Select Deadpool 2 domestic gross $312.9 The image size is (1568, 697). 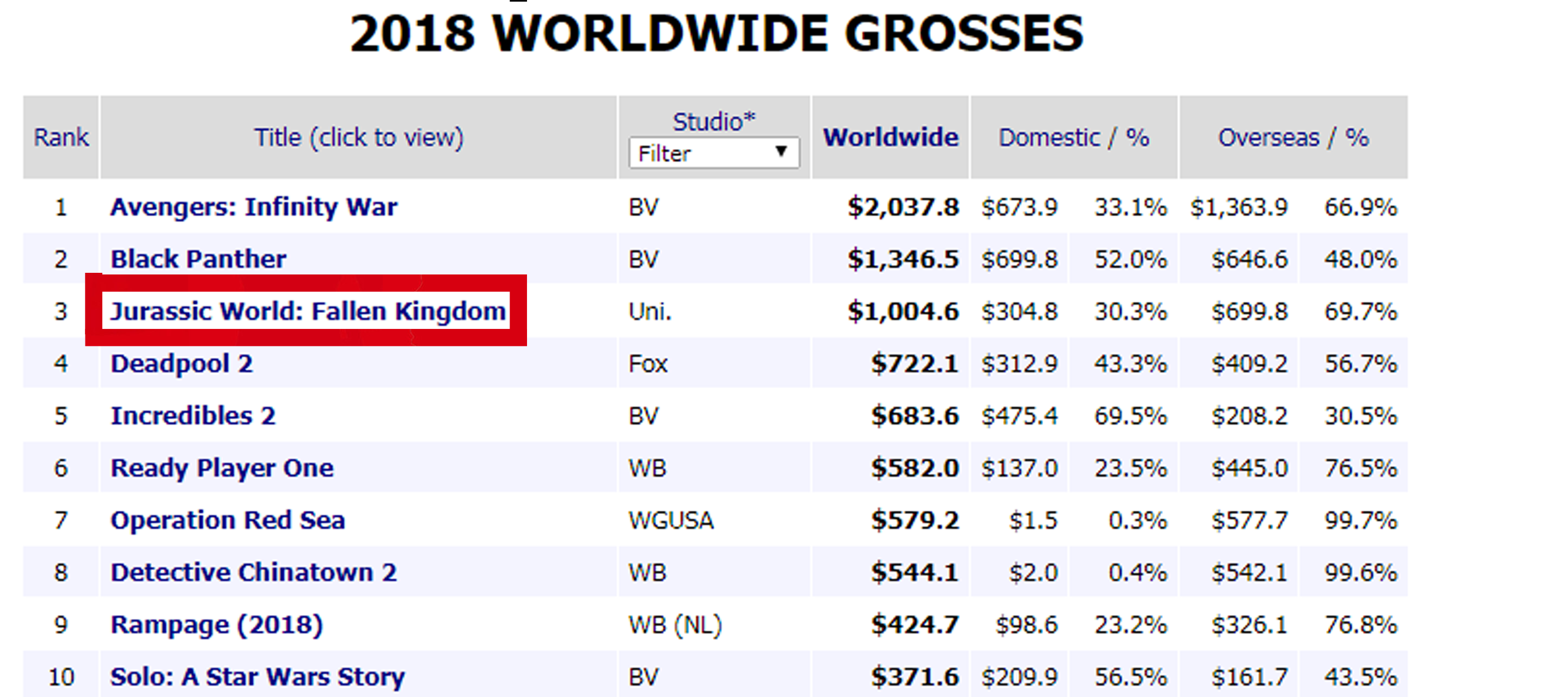point(1020,364)
